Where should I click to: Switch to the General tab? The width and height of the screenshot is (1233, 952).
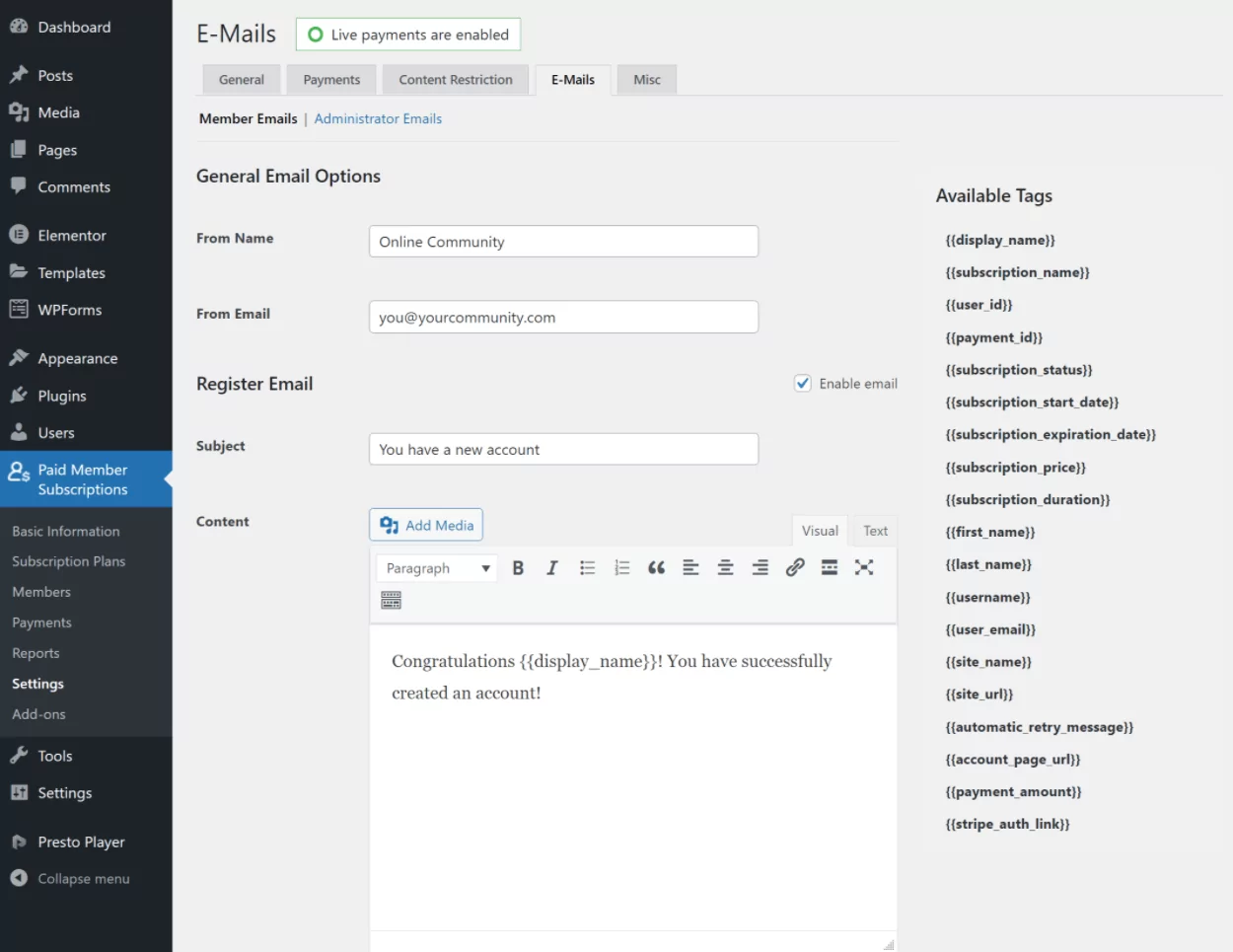(242, 80)
